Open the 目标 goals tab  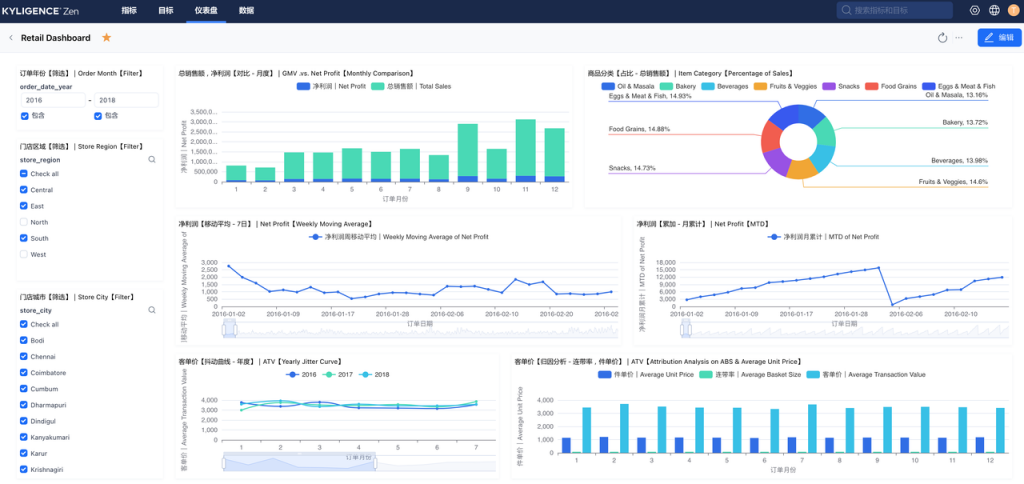pos(166,10)
